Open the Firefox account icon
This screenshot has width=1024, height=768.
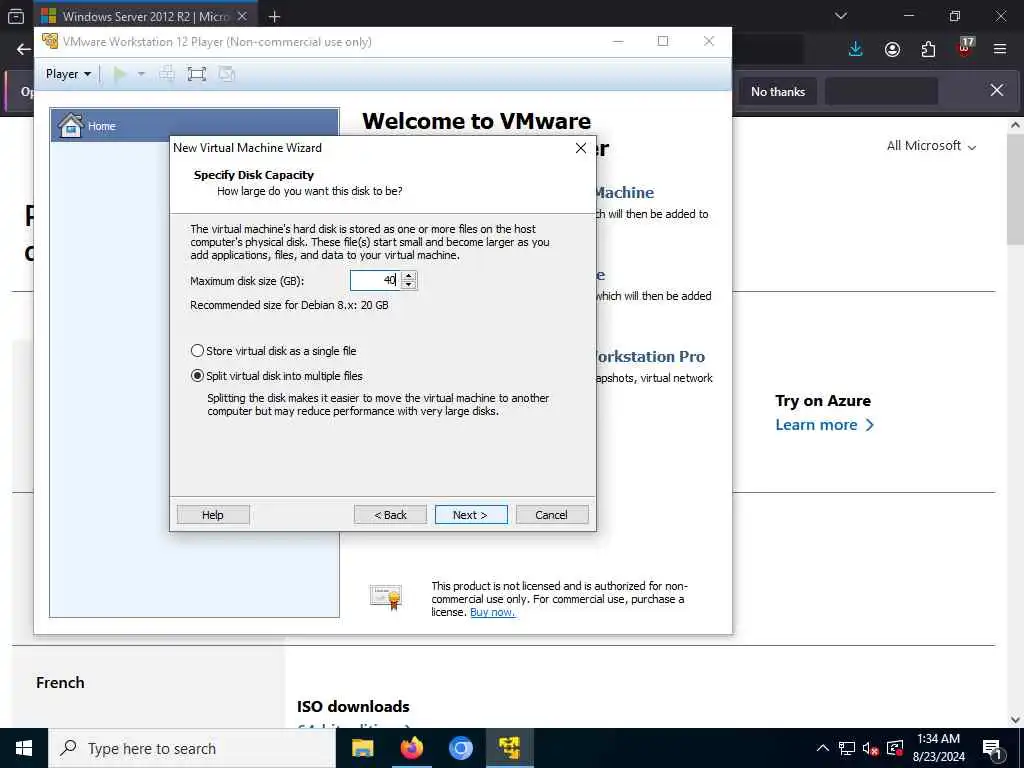click(892, 49)
